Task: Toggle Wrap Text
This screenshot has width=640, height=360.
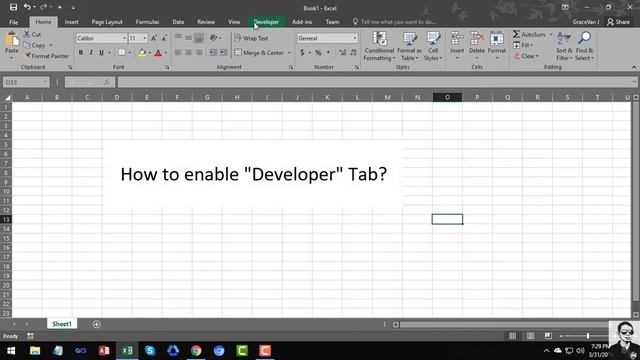Action: point(251,38)
